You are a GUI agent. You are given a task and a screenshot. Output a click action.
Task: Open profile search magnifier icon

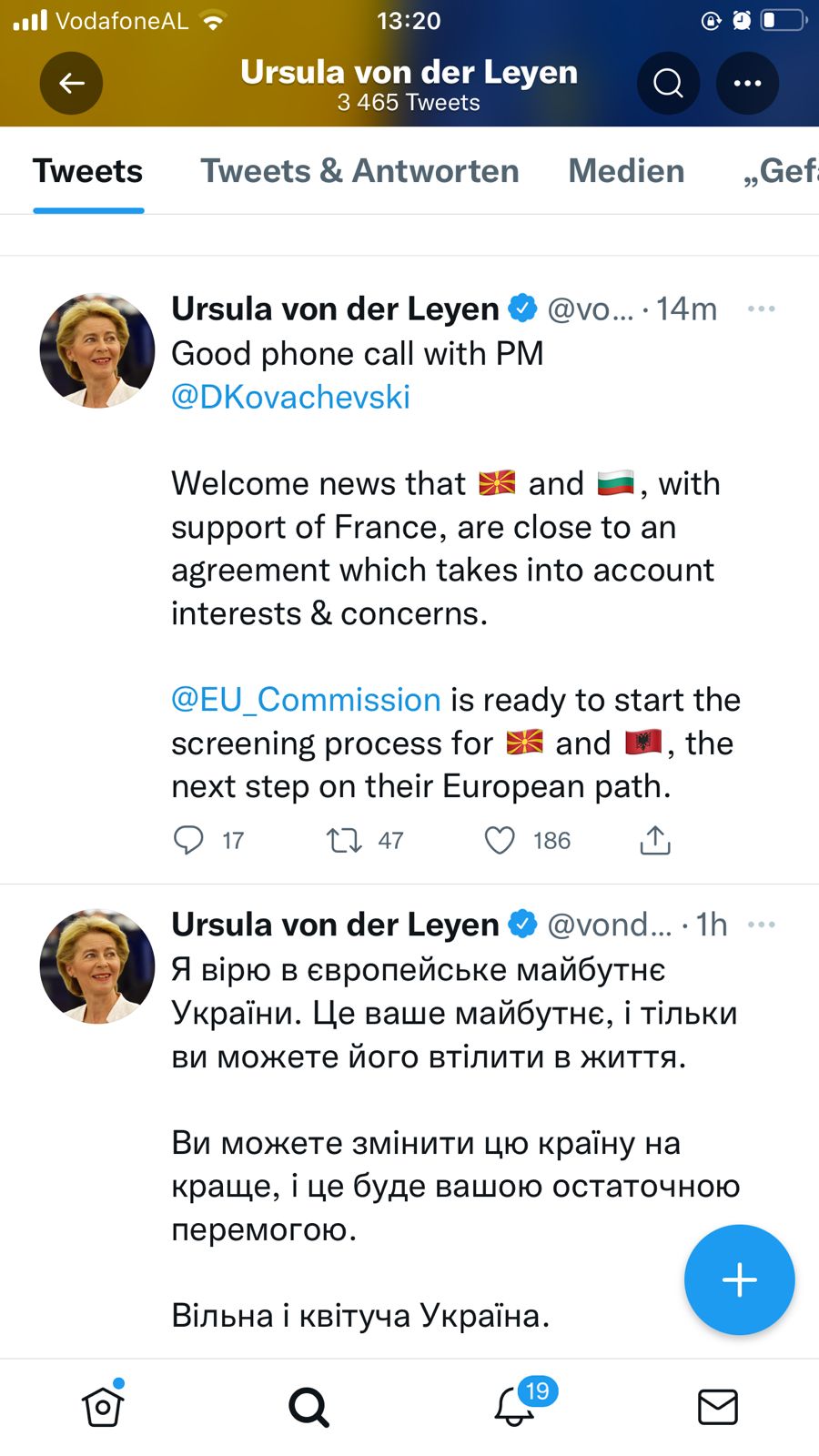click(668, 84)
